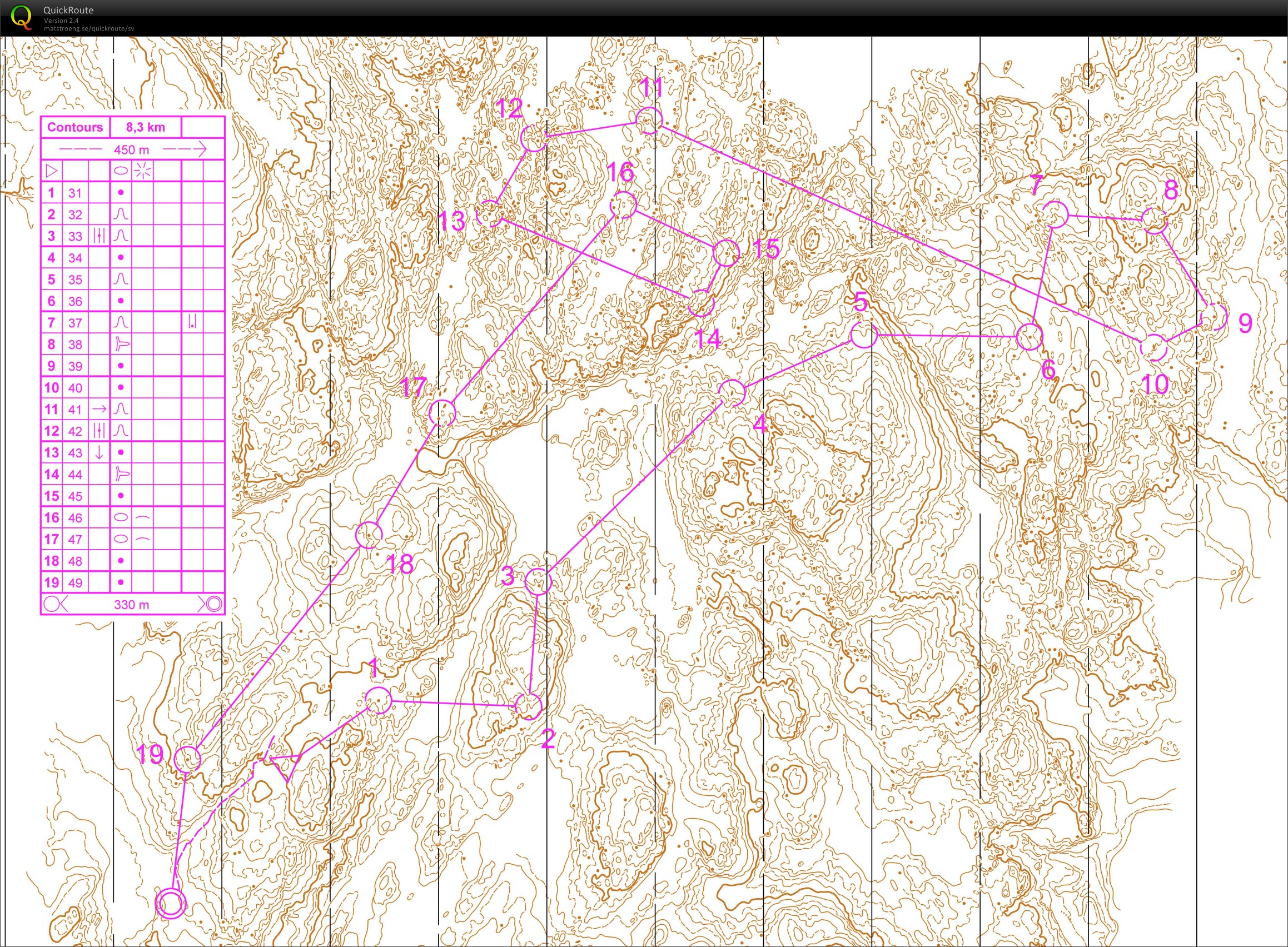Select control circle 13 on the map
Viewport: 1288px width, 947px height.
(x=490, y=214)
